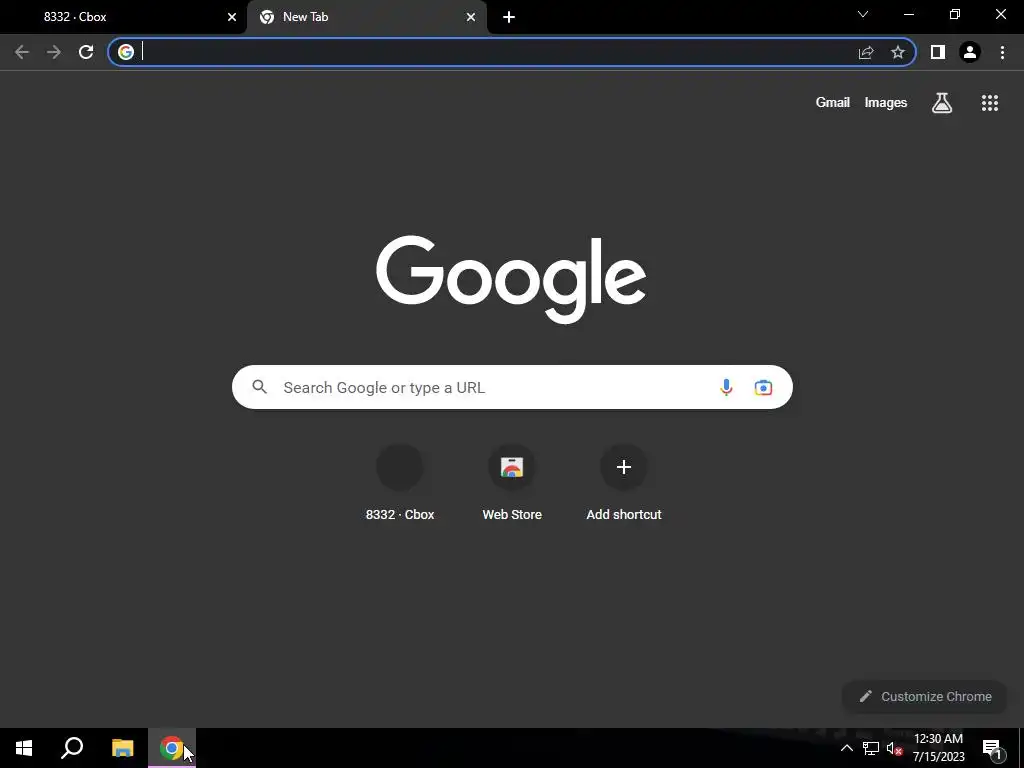Open the Chrome side panel
This screenshot has width=1024, height=768.
[x=938, y=52]
